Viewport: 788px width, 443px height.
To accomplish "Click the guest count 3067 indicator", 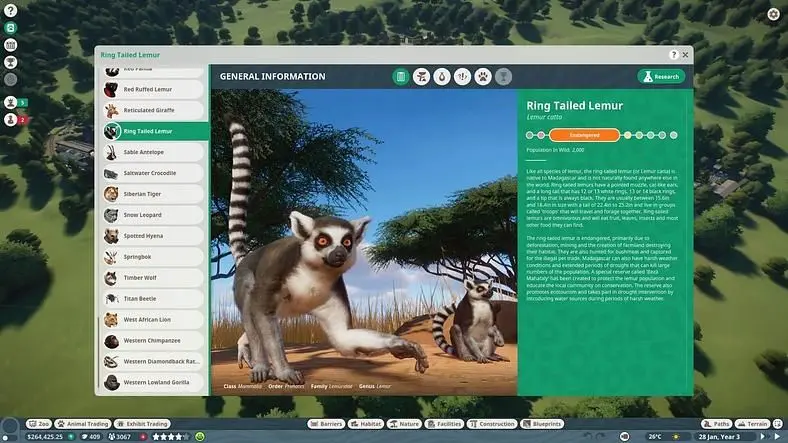I will click(x=120, y=437).
